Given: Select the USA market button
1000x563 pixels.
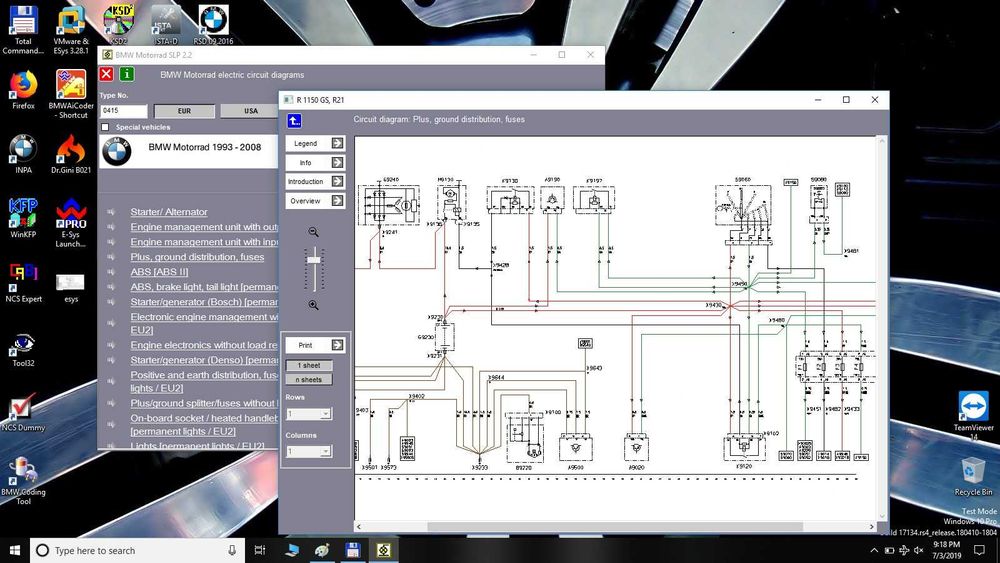Looking at the screenshot, I should (249, 111).
